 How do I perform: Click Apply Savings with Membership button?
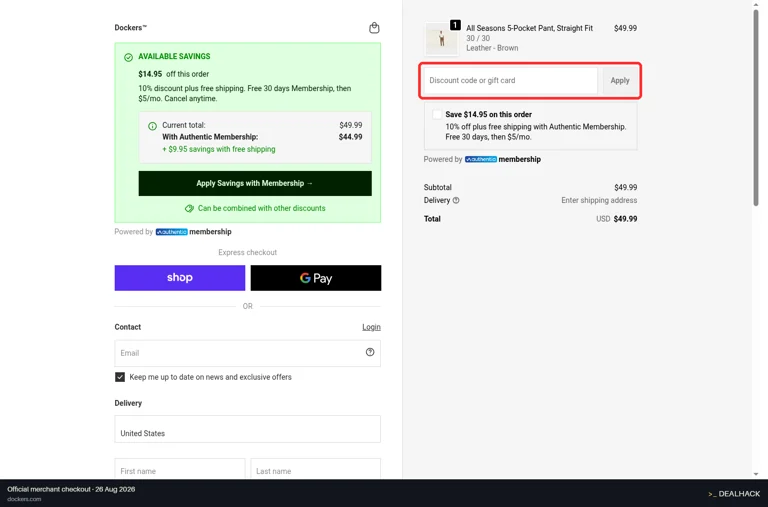tap(255, 183)
